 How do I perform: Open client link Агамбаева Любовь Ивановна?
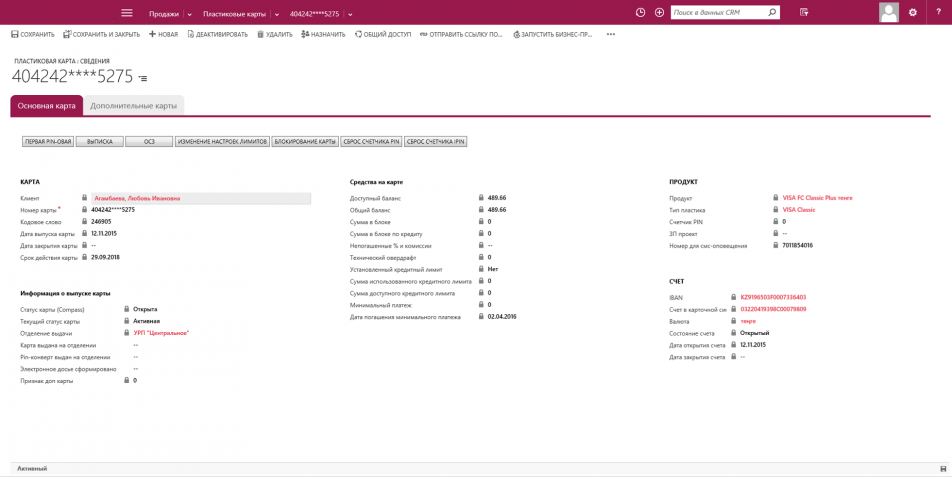pos(138,198)
